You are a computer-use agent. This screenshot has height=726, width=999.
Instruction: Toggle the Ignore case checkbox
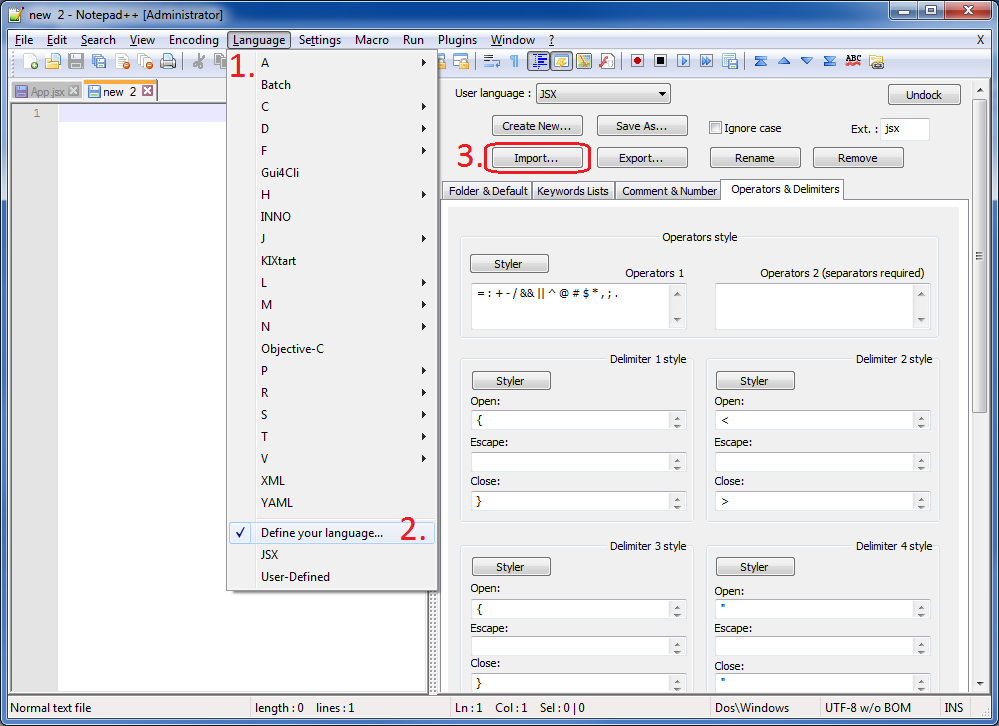715,127
